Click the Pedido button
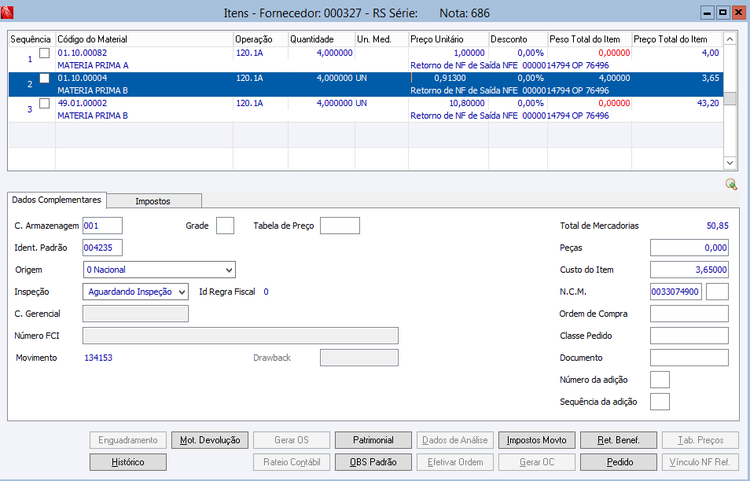Screen dimensions: 750x481 pos(621,462)
